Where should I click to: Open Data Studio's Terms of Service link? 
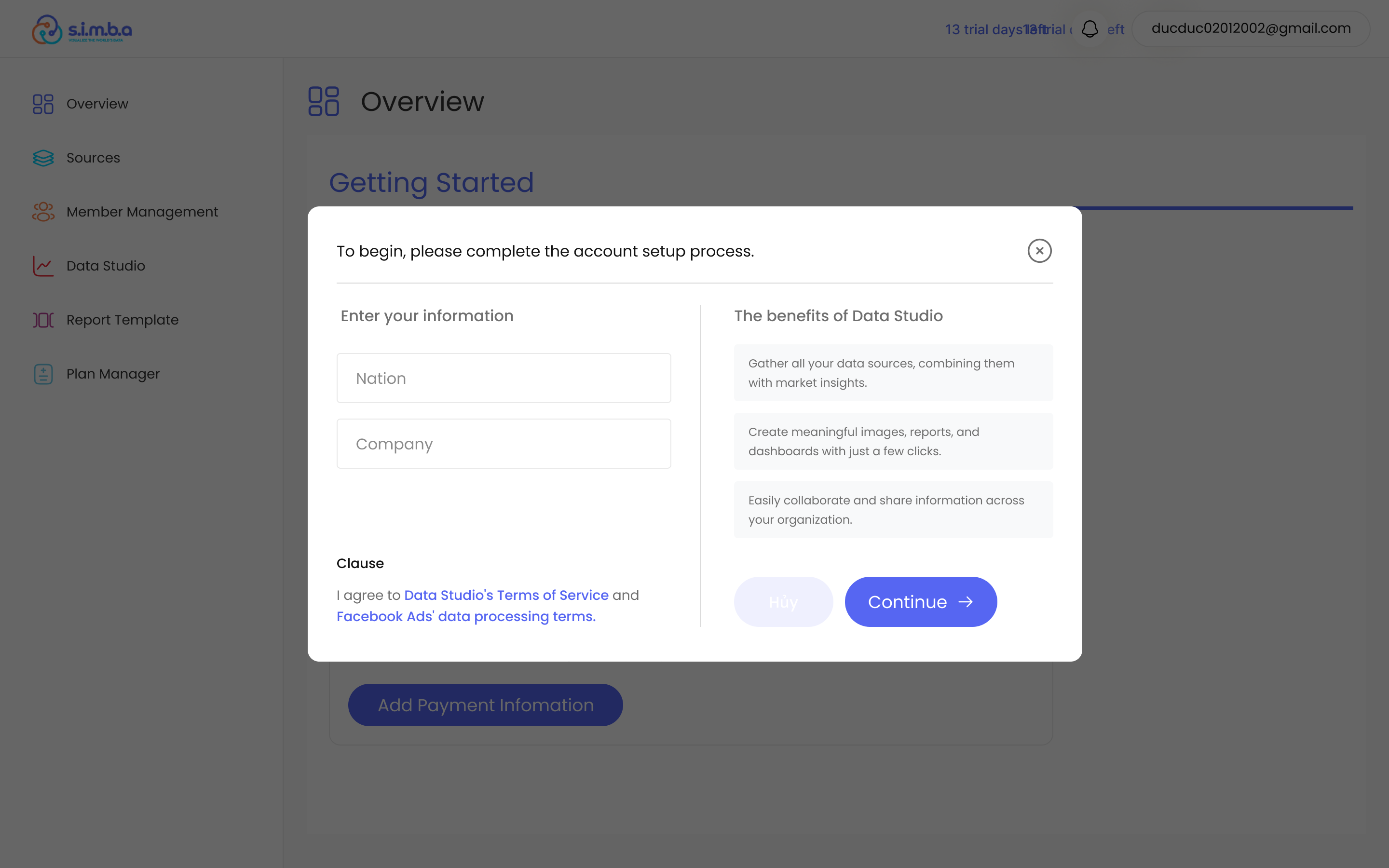pos(506,595)
